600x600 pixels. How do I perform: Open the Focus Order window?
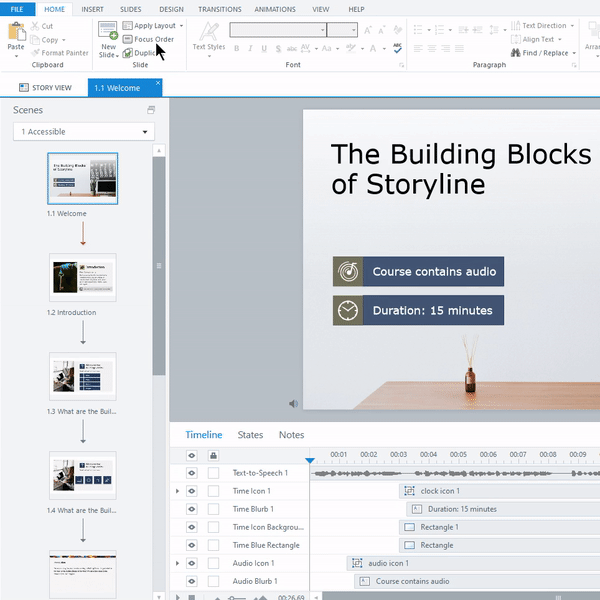coord(148,39)
